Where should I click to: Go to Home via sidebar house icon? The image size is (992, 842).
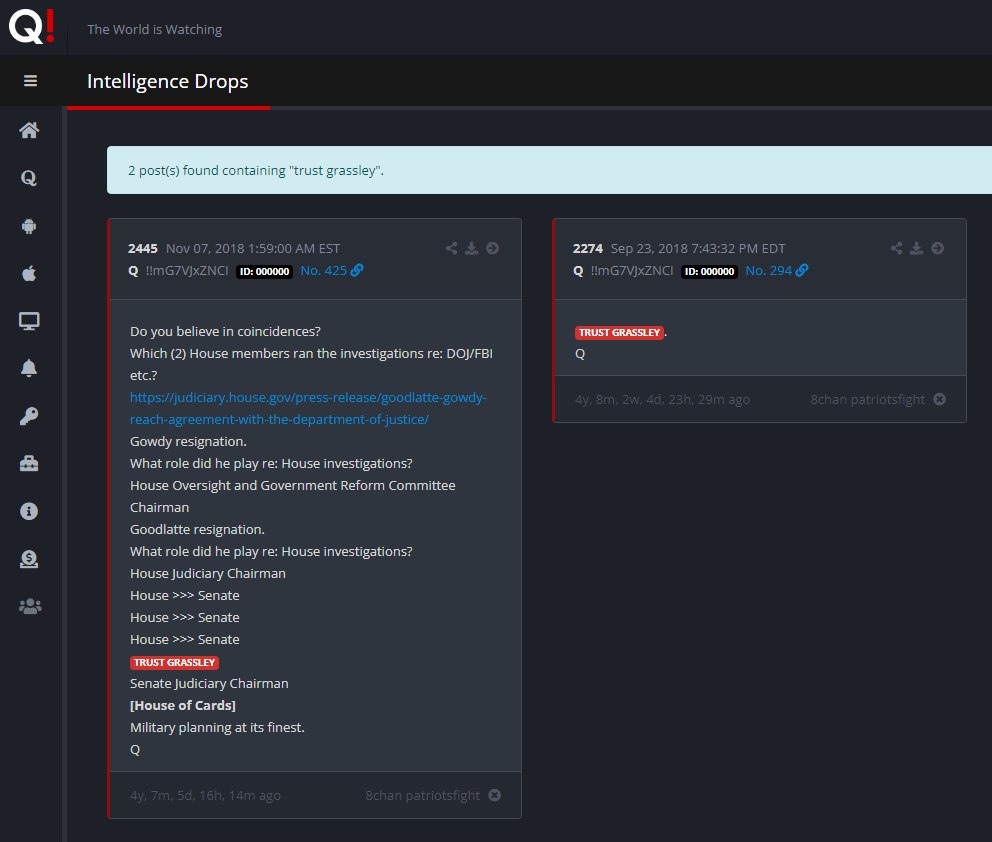coord(29,130)
